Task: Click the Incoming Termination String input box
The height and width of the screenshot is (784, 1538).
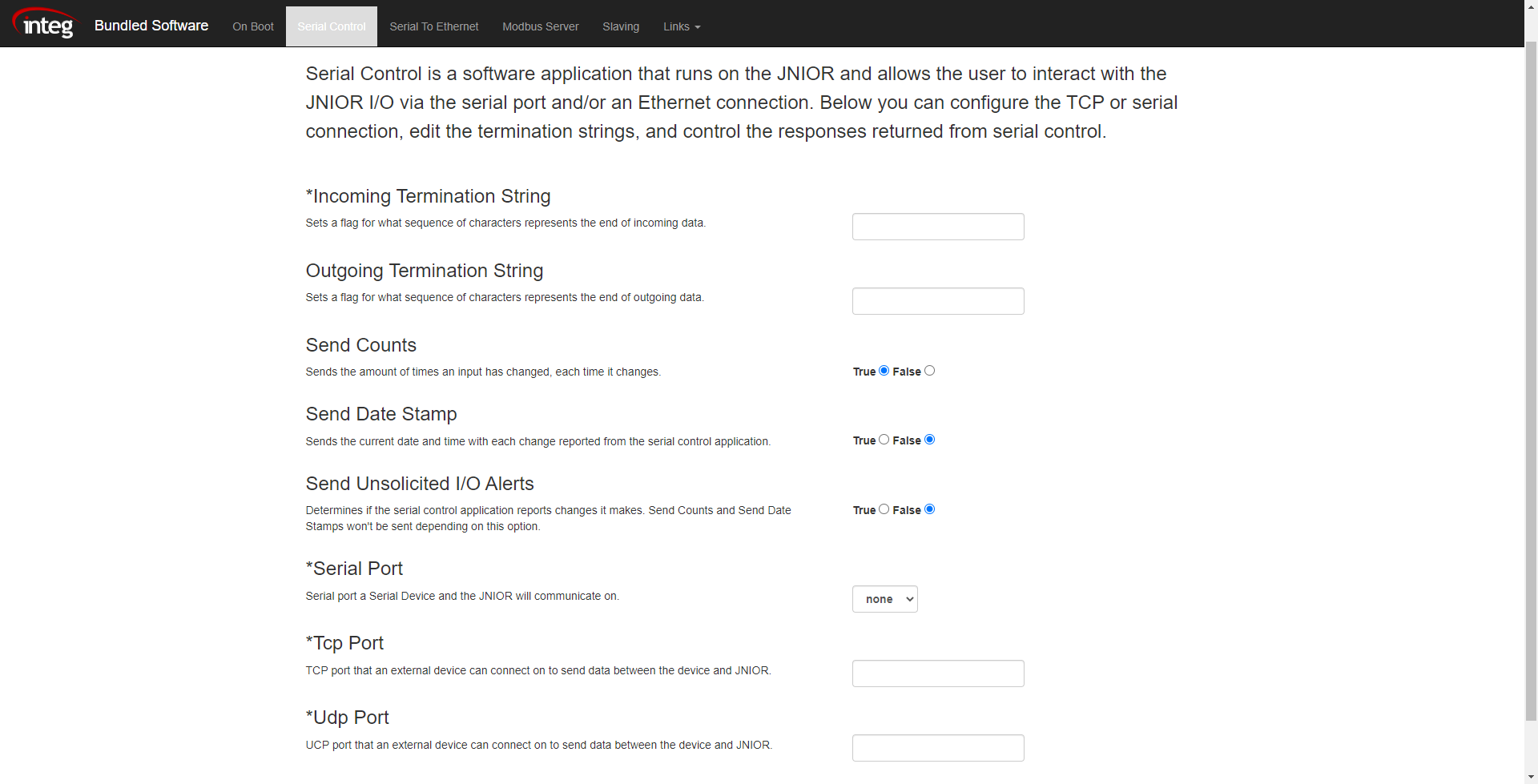Action: (937, 226)
